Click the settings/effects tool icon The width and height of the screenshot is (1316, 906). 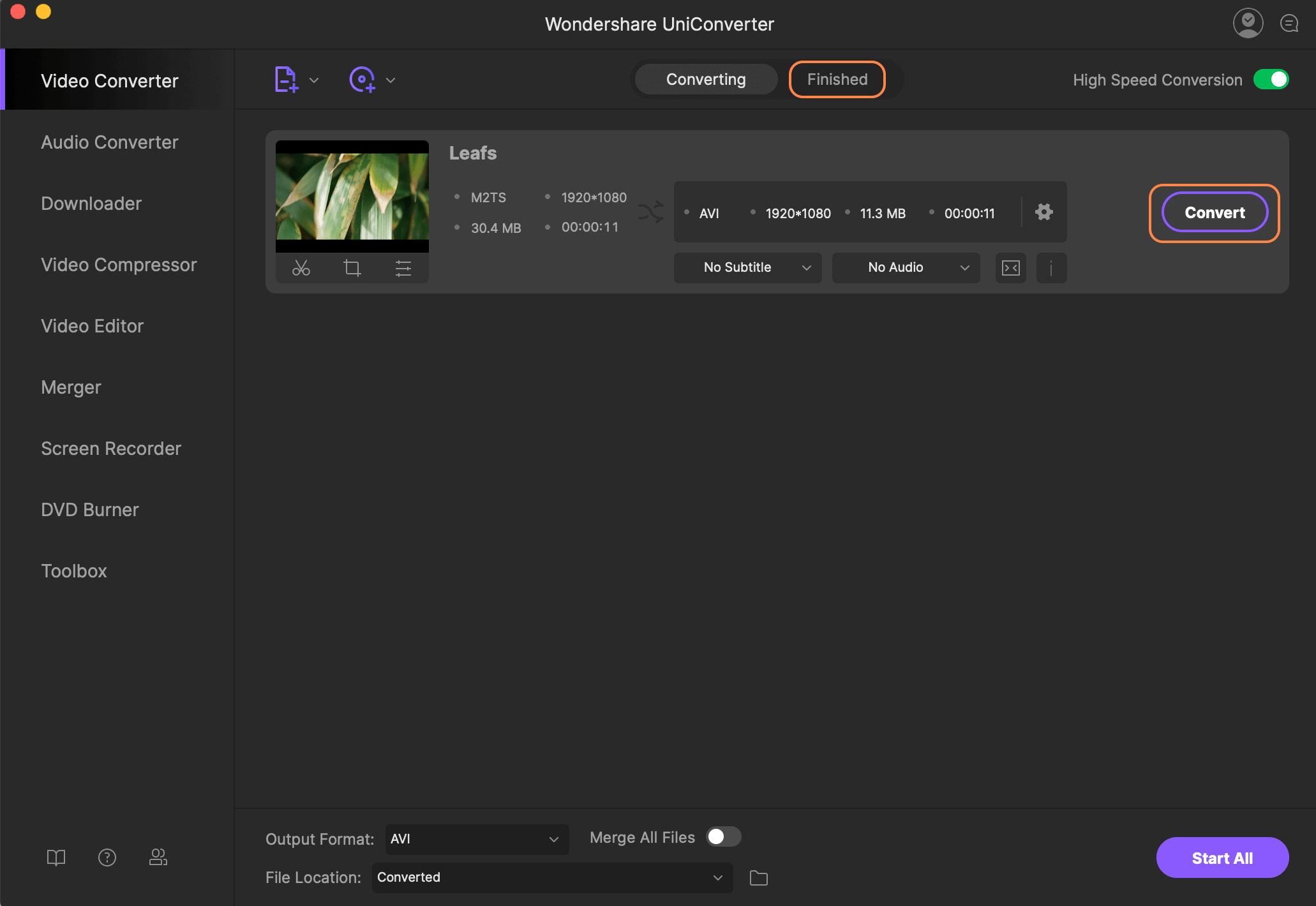point(402,267)
